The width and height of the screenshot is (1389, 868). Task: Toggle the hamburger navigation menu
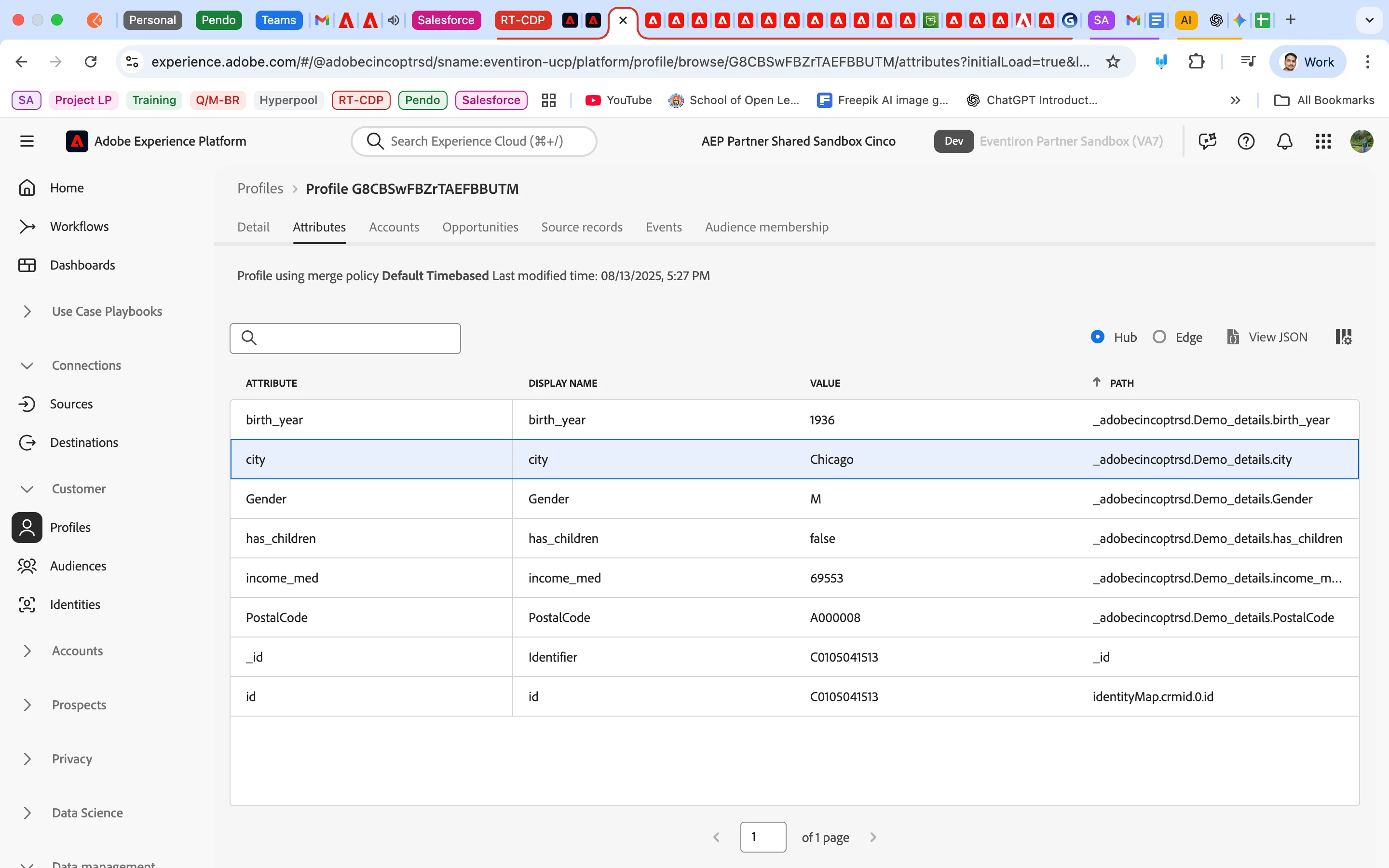pyautogui.click(x=27, y=141)
